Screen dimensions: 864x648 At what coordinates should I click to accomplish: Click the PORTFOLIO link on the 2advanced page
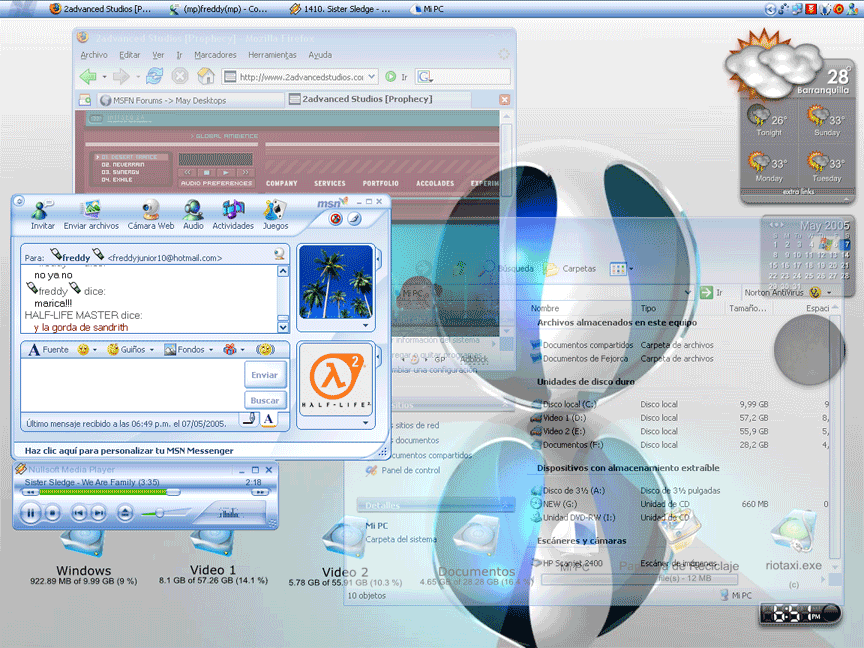380,183
